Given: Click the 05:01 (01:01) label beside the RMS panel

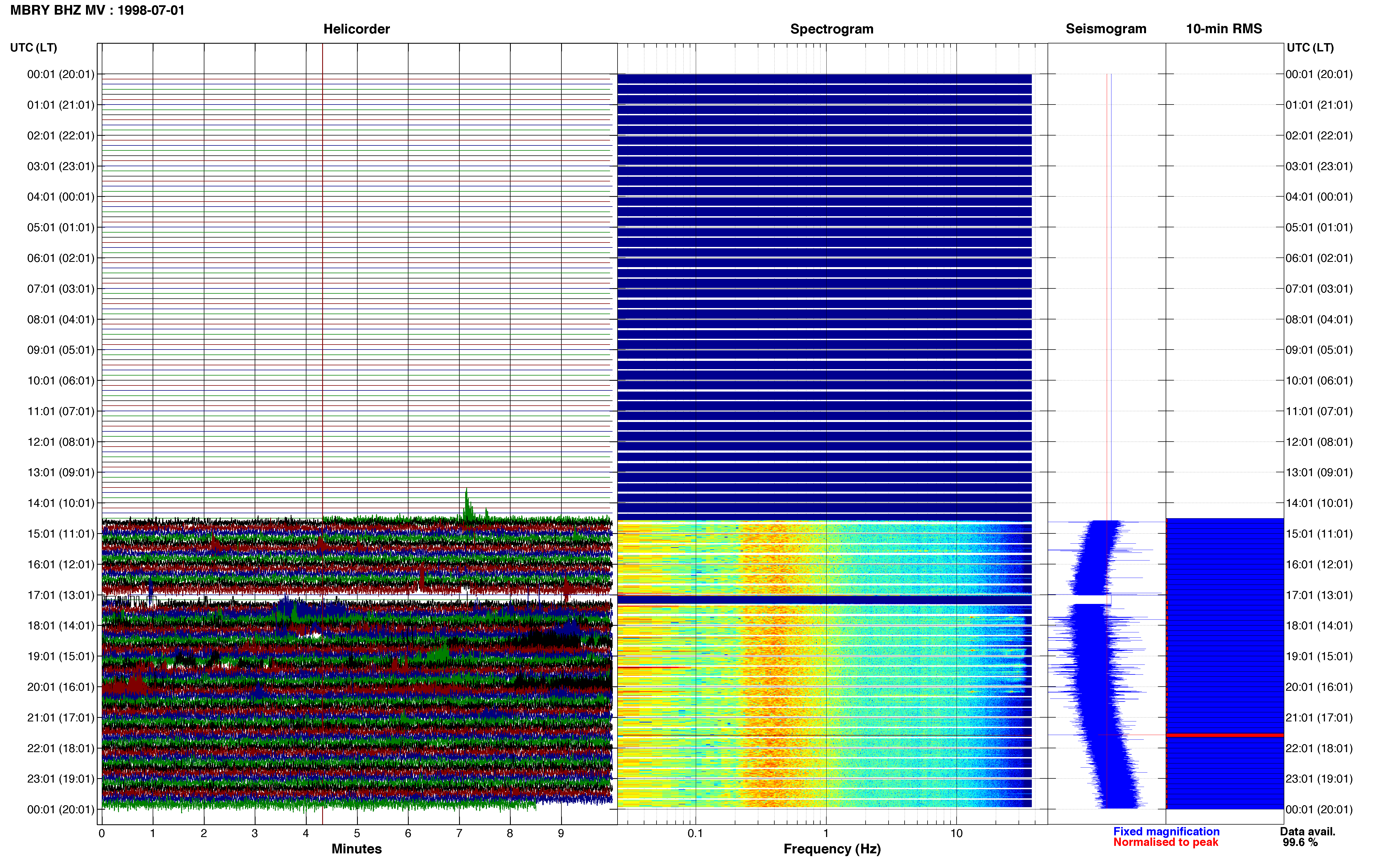Looking at the screenshot, I should pyautogui.click(x=1319, y=227).
